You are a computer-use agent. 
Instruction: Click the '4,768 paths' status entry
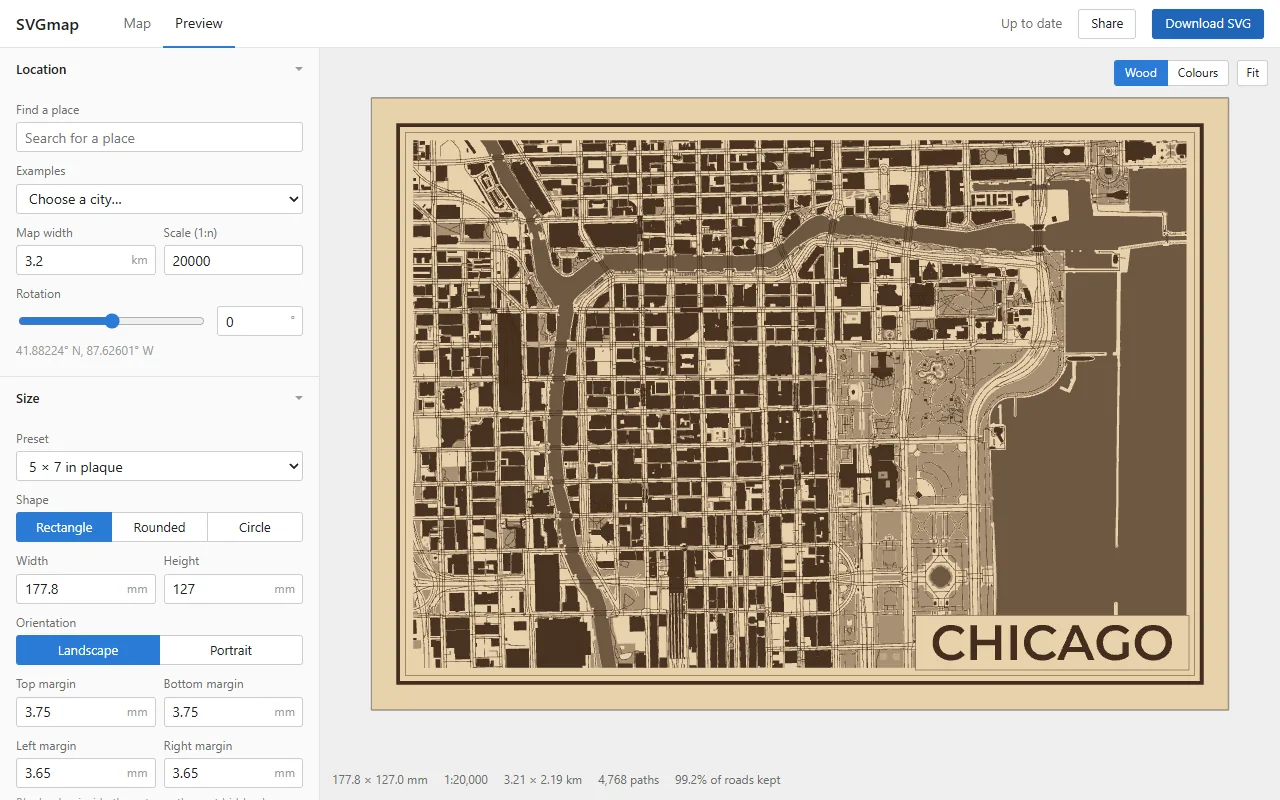point(628,780)
